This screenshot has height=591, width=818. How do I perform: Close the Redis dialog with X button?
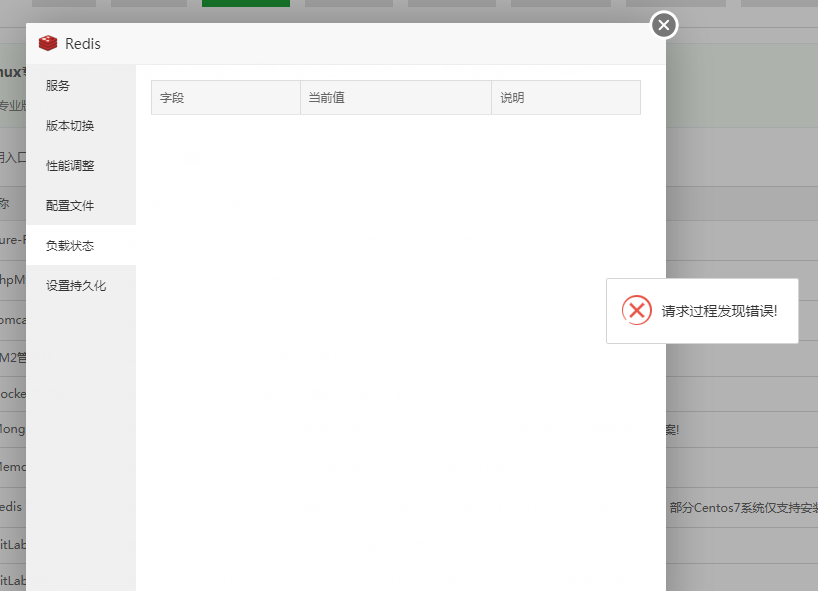664,25
